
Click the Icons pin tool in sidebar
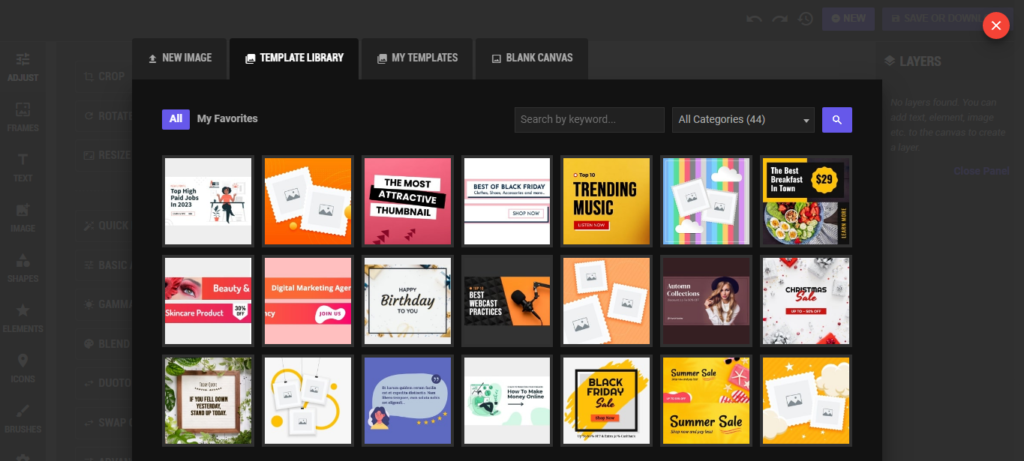[x=22, y=368]
